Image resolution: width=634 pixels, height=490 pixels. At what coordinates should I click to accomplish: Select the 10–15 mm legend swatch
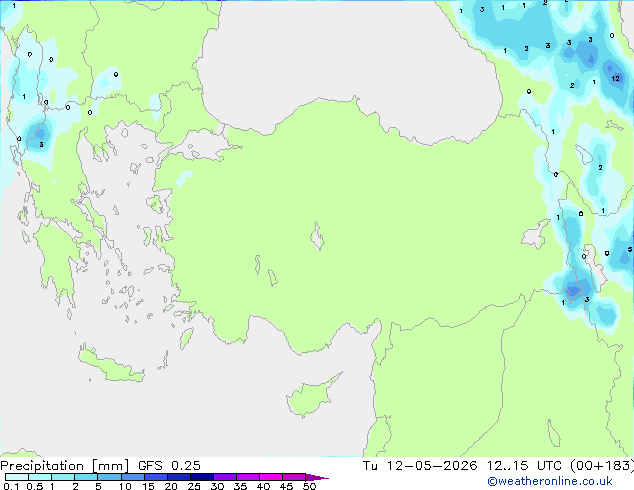point(132,477)
